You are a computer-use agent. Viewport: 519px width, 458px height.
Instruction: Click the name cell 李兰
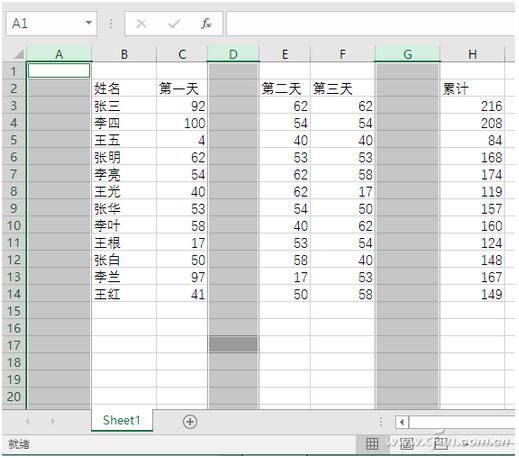pyautogui.click(x=124, y=277)
